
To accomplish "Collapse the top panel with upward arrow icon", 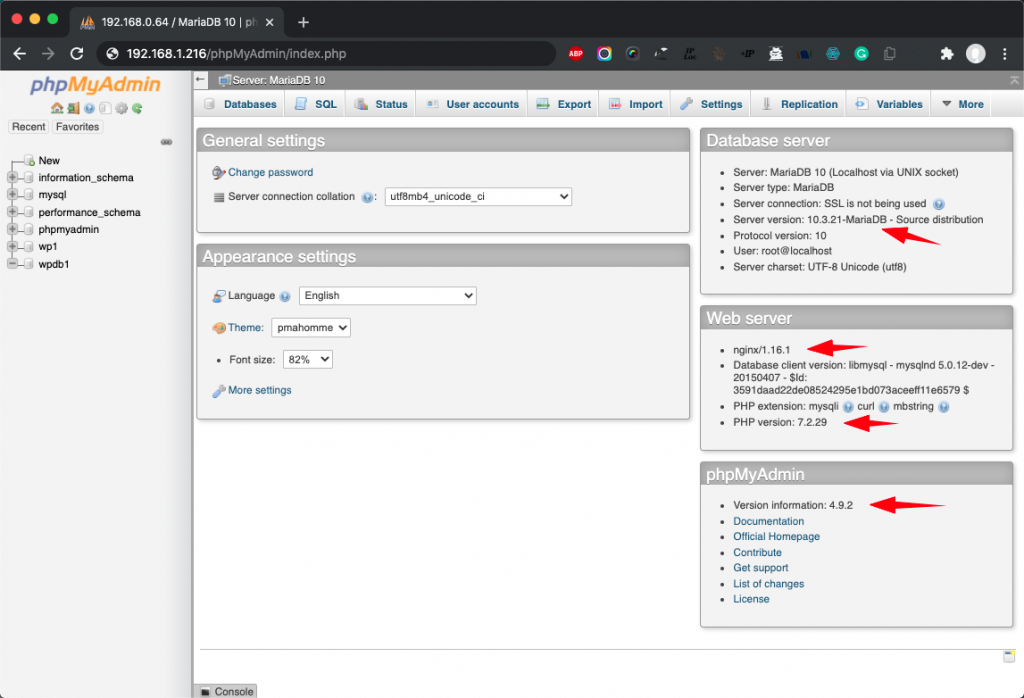I will 1014,80.
